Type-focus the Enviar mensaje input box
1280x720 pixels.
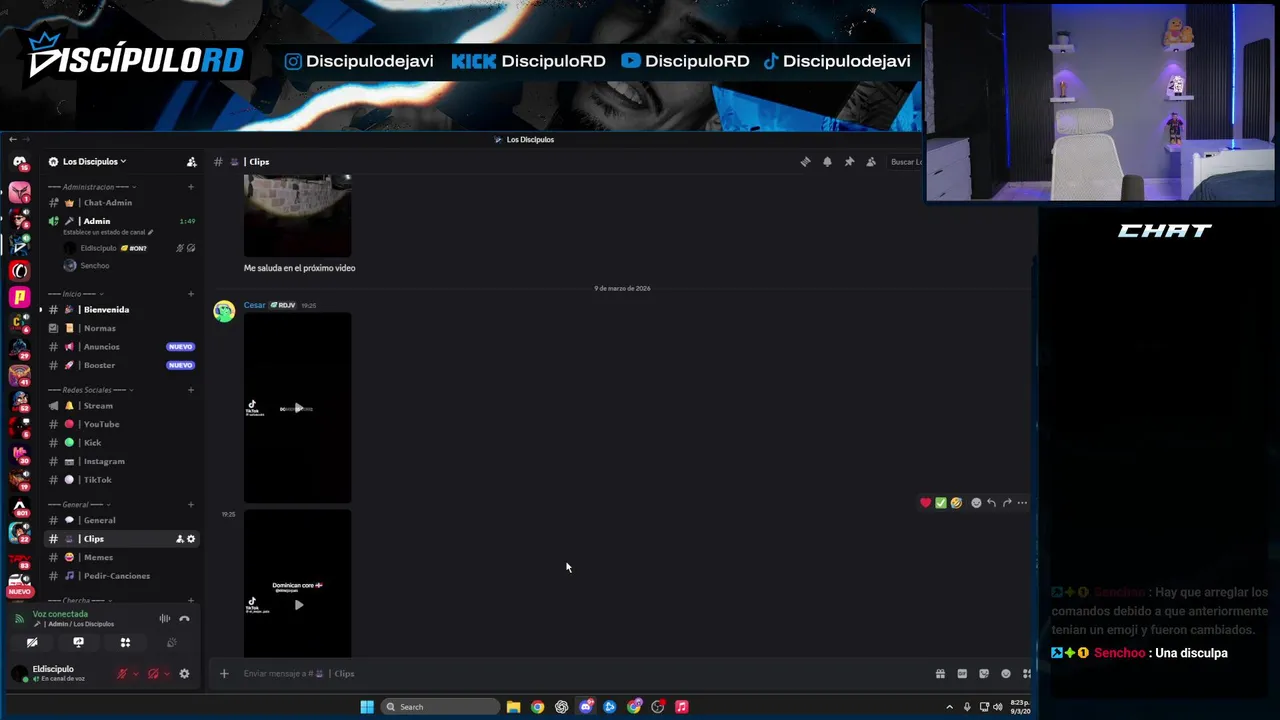tap(580, 674)
